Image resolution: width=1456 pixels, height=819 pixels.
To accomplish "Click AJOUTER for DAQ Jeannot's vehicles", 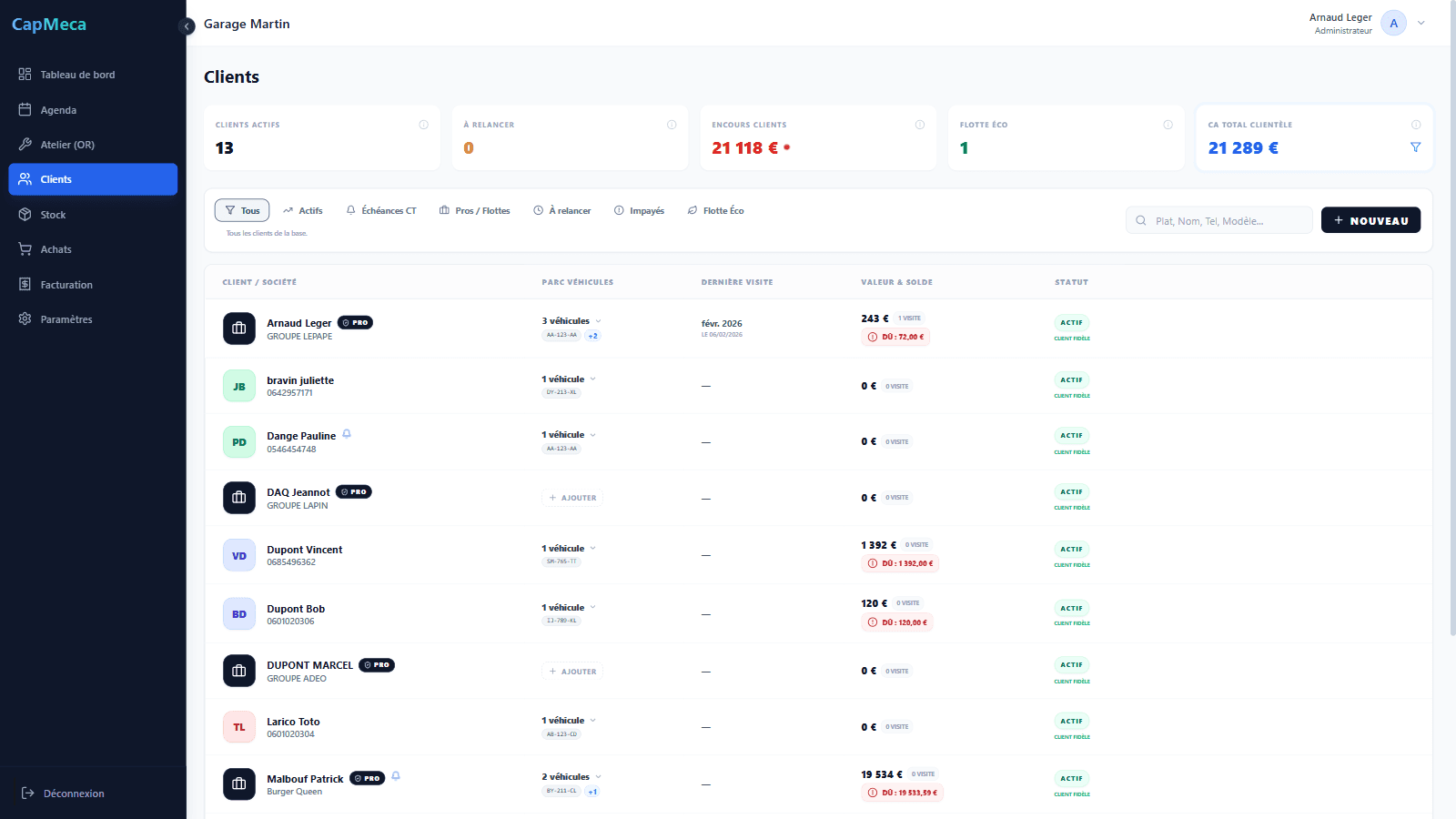I will [572, 497].
